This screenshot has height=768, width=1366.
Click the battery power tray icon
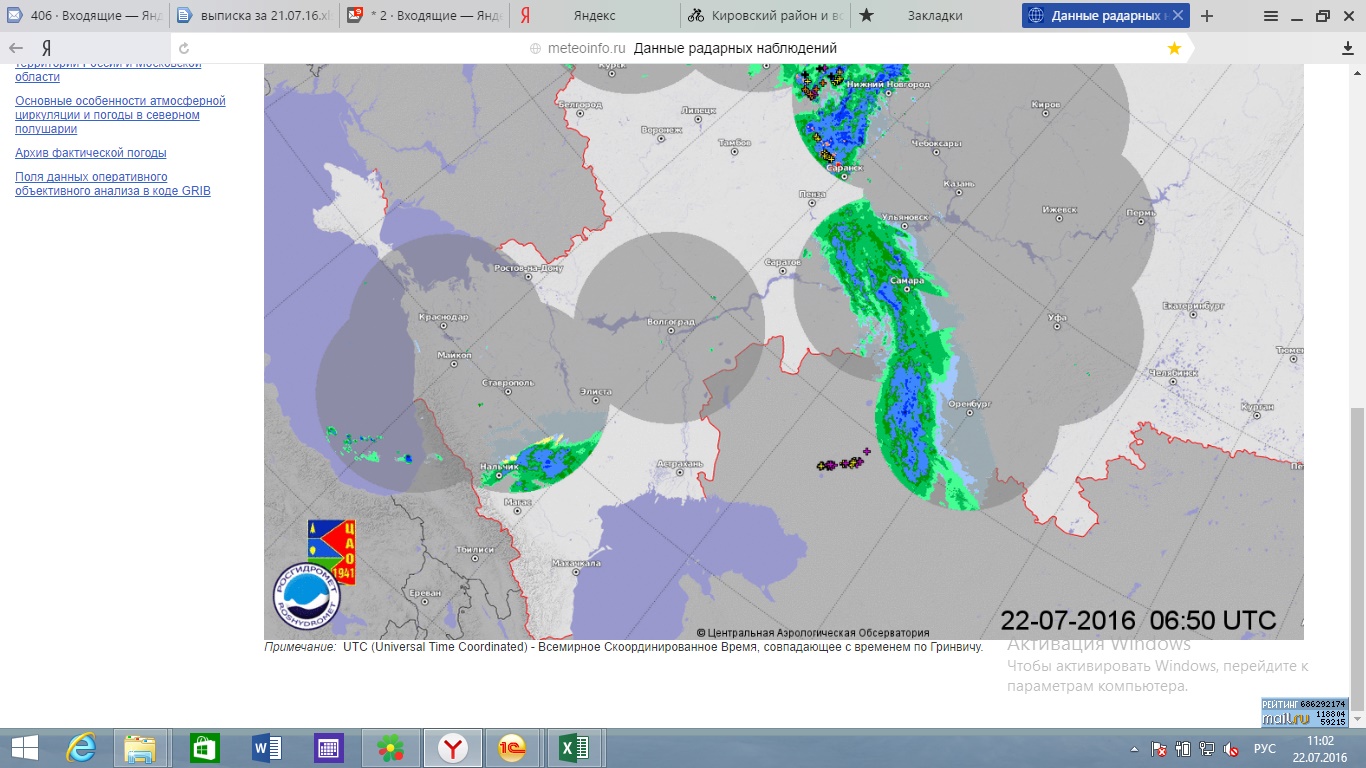(x=1184, y=749)
